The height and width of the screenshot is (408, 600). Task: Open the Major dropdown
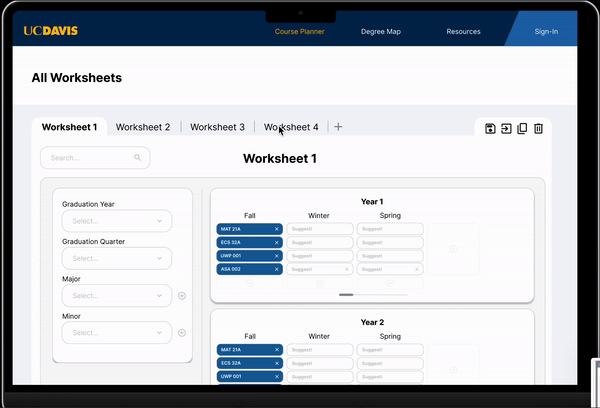point(117,295)
